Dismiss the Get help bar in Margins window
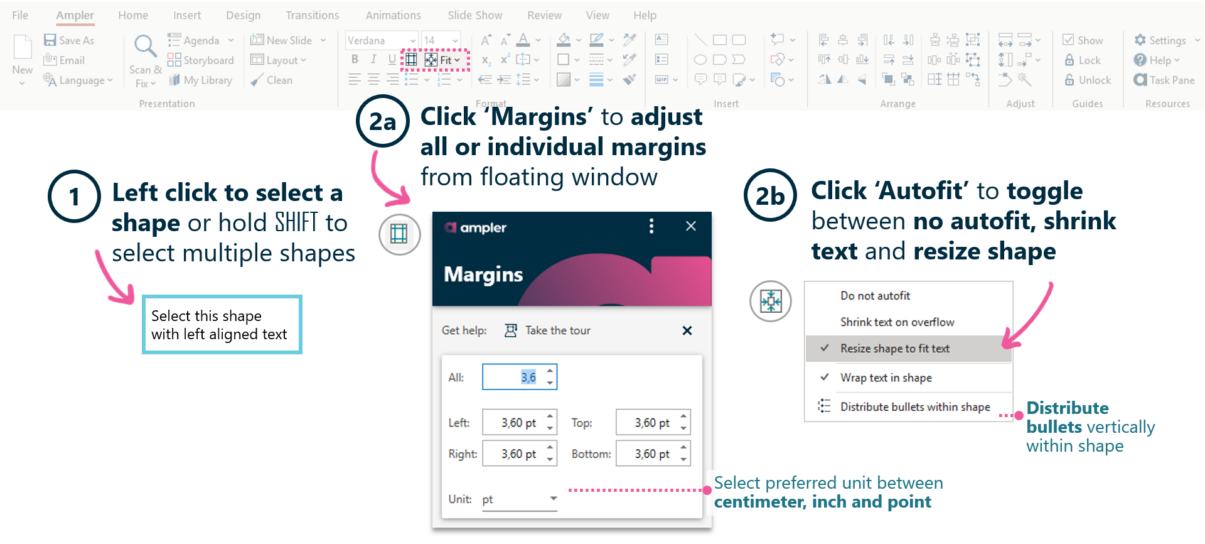 (x=687, y=330)
